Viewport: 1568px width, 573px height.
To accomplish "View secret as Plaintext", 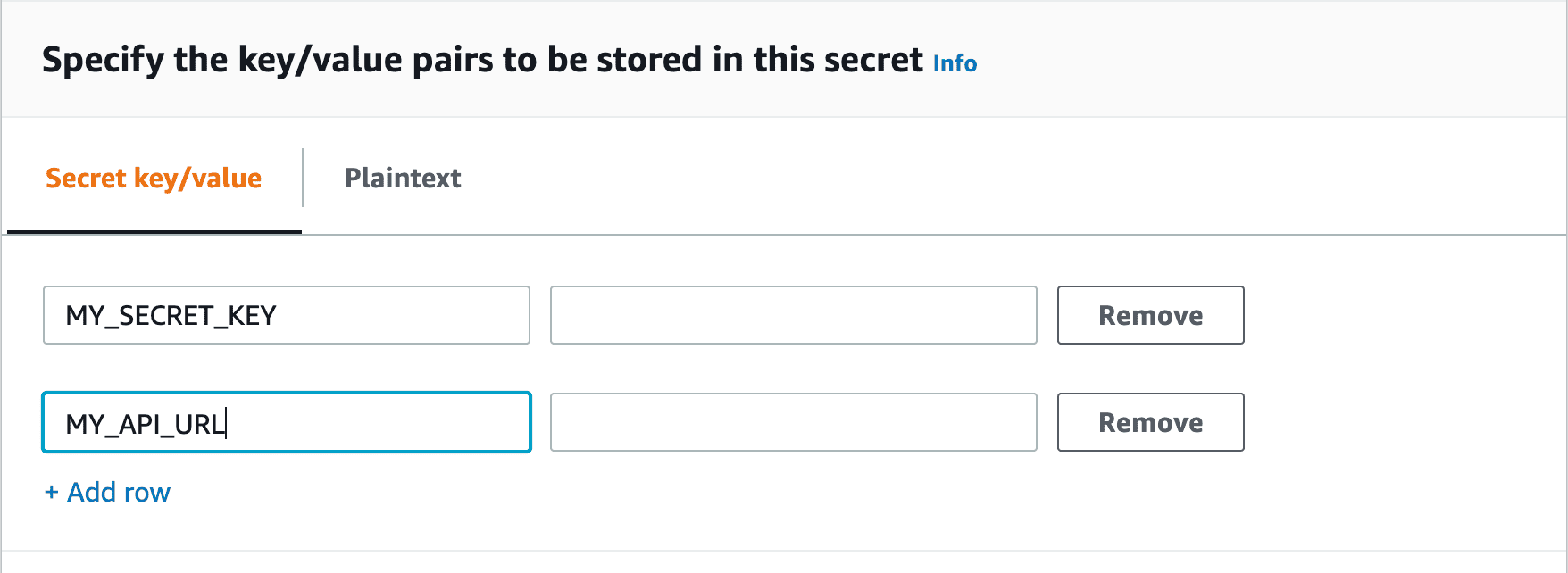I will tap(403, 179).
